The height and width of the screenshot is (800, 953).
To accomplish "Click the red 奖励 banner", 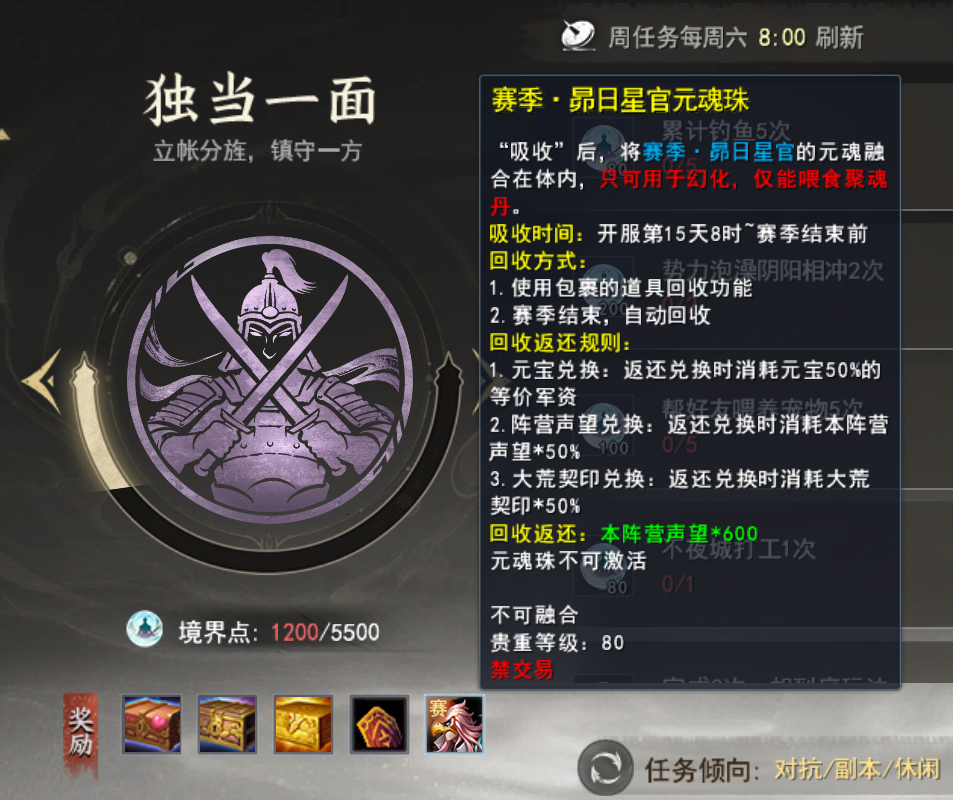I will pyautogui.click(x=80, y=733).
